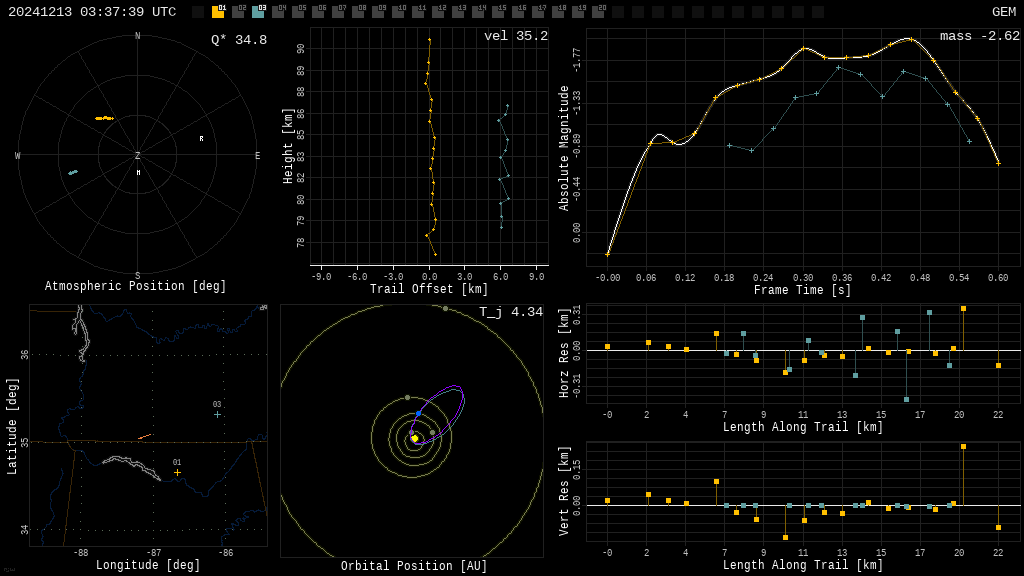This screenshot has height=576, width=1024.
Task: Click the orange meteor track in polar plot
Action: 104,118
